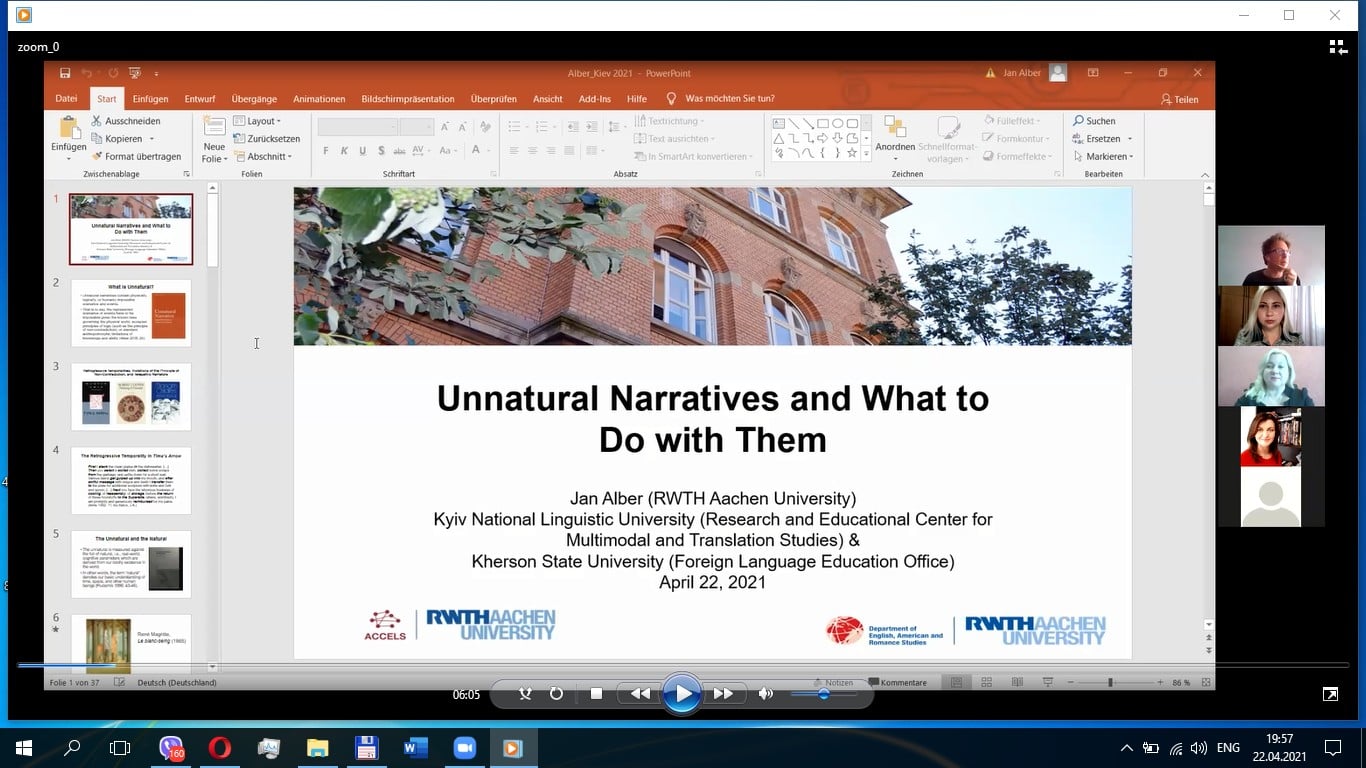Click the Neue Folie icon
The height and width of the screenshot is (768, 1366).
pyautogui.click(x=214, y=127)
